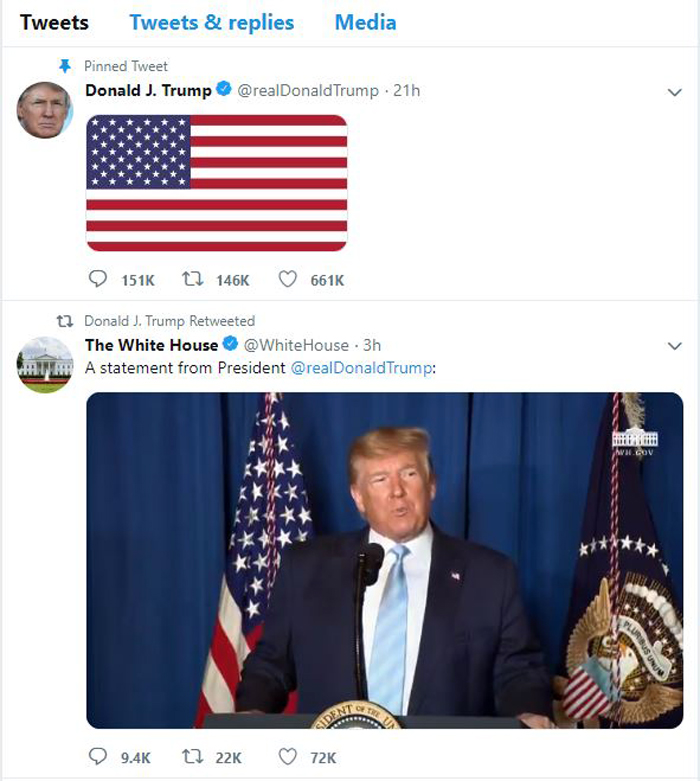The image size is (700, 781).
Task: Click the @WhiteHouse handle
Action: point(296,345)
